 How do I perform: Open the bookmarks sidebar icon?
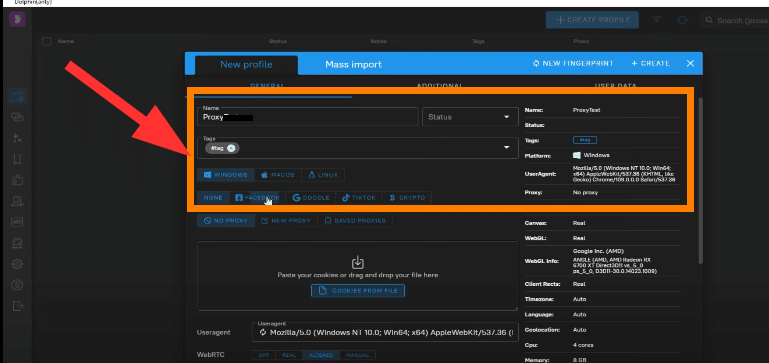pyautogui.click(x=17, y=159)
